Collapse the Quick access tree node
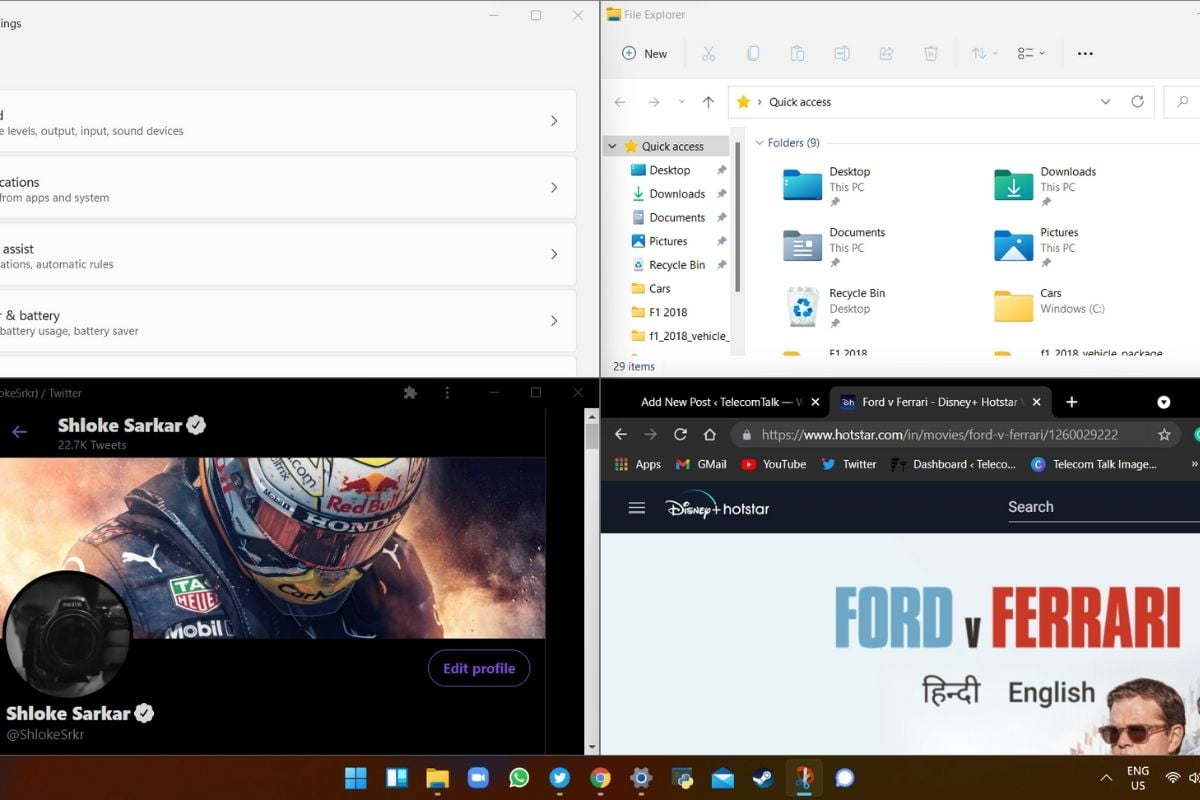This screenshot has height=800, width=1200. [612, 146]
